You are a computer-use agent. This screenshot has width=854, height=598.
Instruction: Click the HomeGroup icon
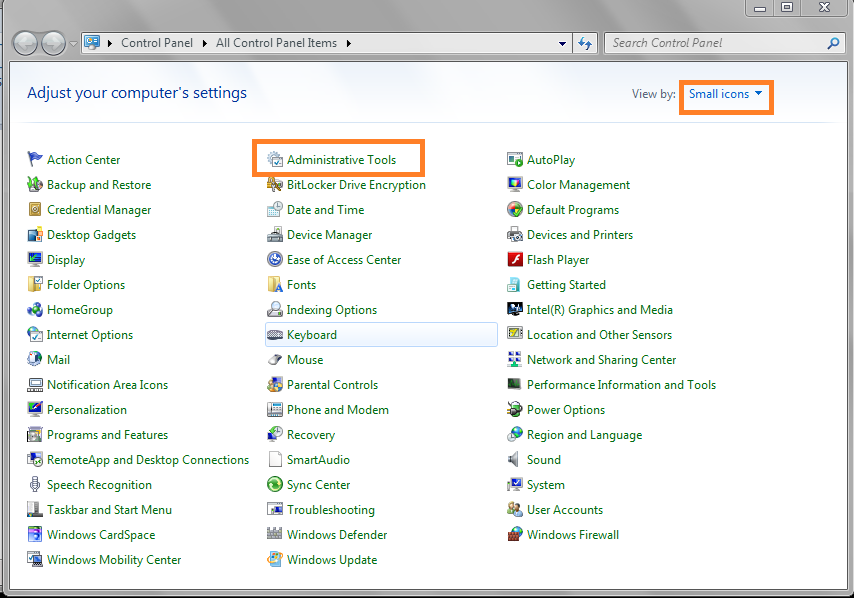point(35,309)
